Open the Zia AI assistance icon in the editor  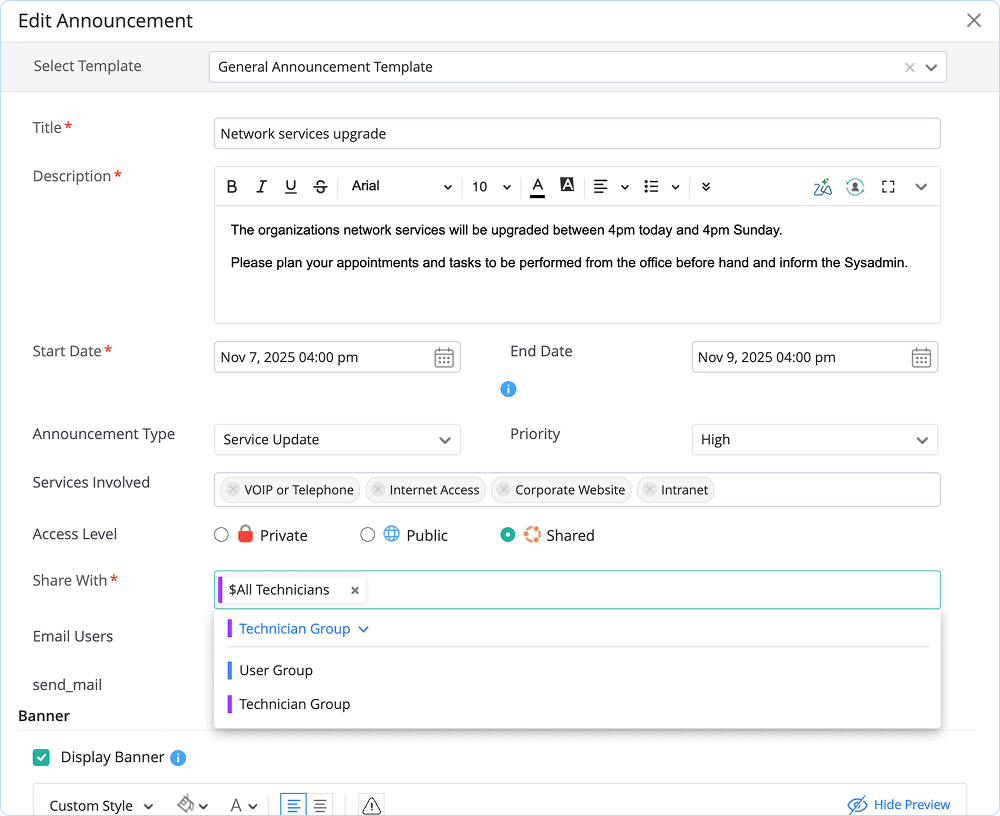pos(823,186)
